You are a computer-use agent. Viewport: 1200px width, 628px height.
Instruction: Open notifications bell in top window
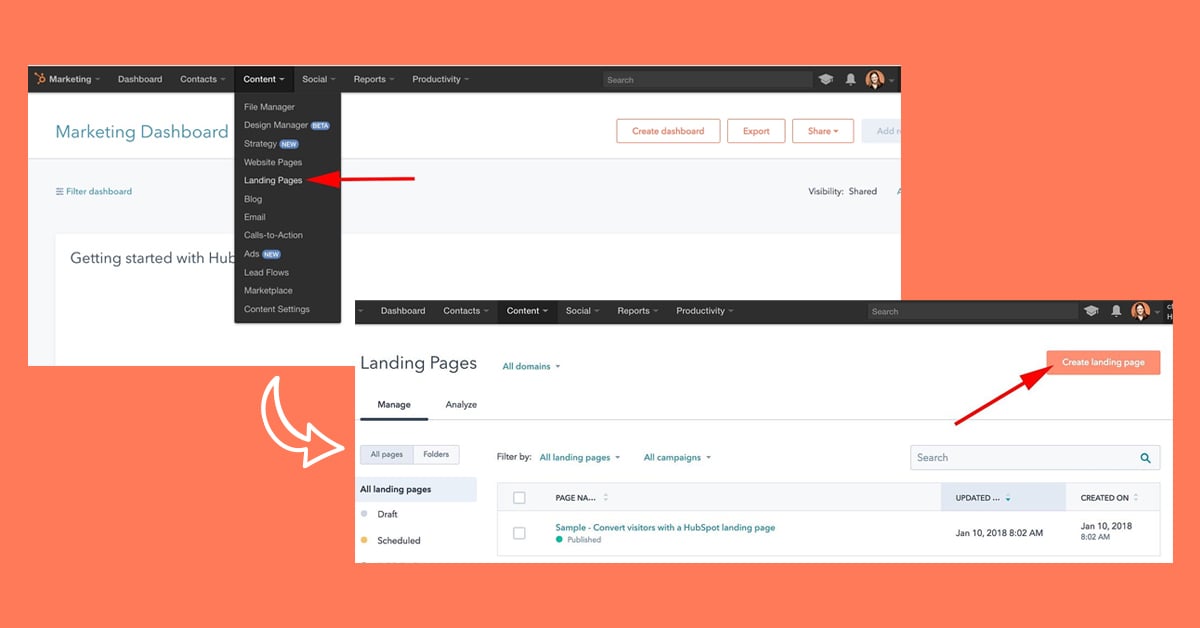coord(851,79)
